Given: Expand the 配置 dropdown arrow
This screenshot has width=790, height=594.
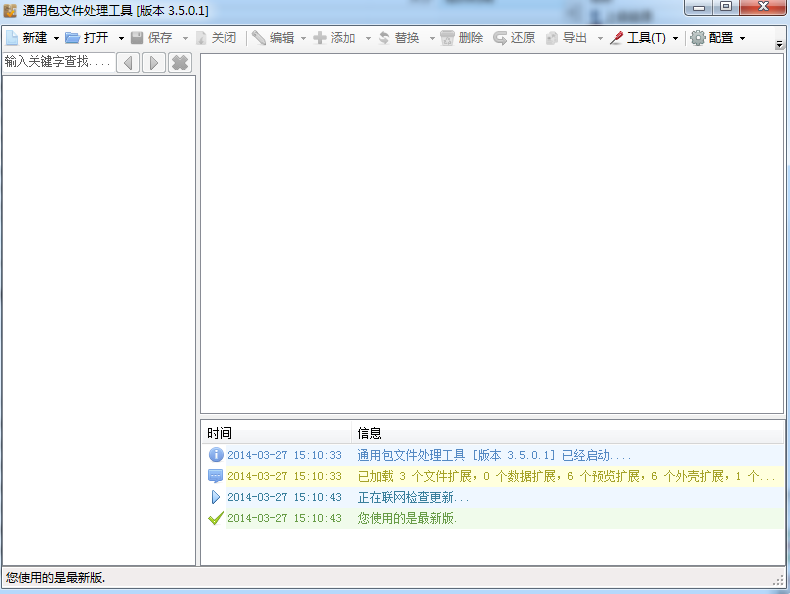Looking at the screenshot, I should [742, 38].
